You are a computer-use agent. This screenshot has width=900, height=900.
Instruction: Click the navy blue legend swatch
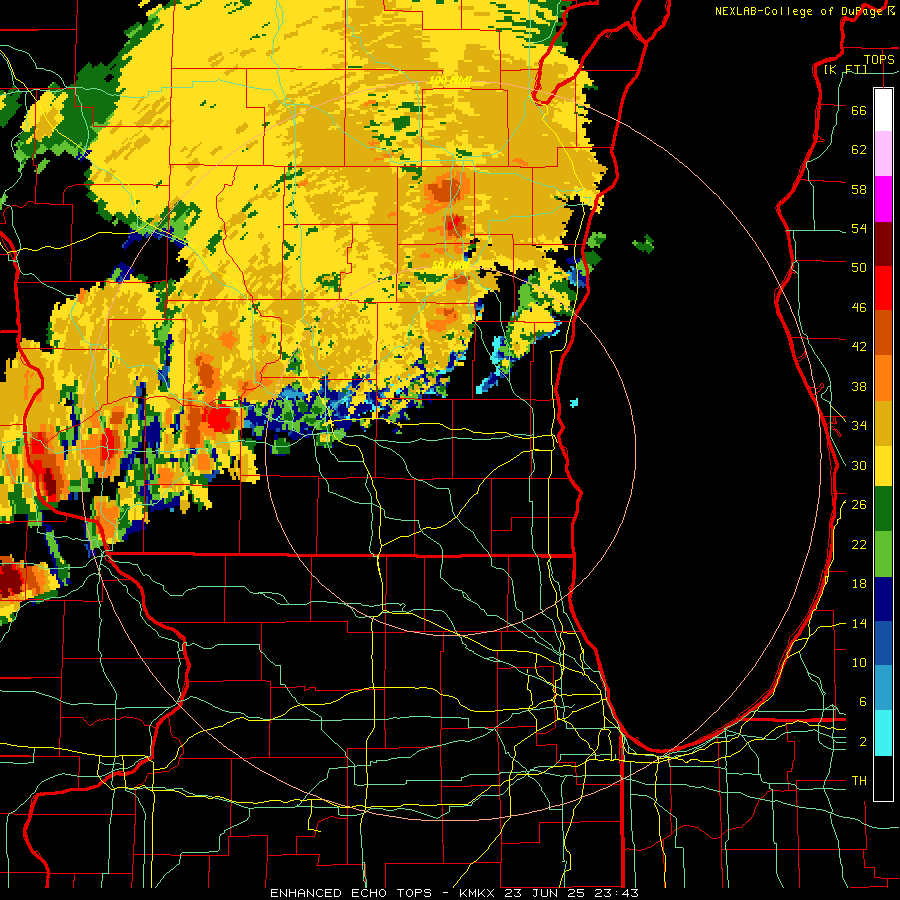point(883,599)
